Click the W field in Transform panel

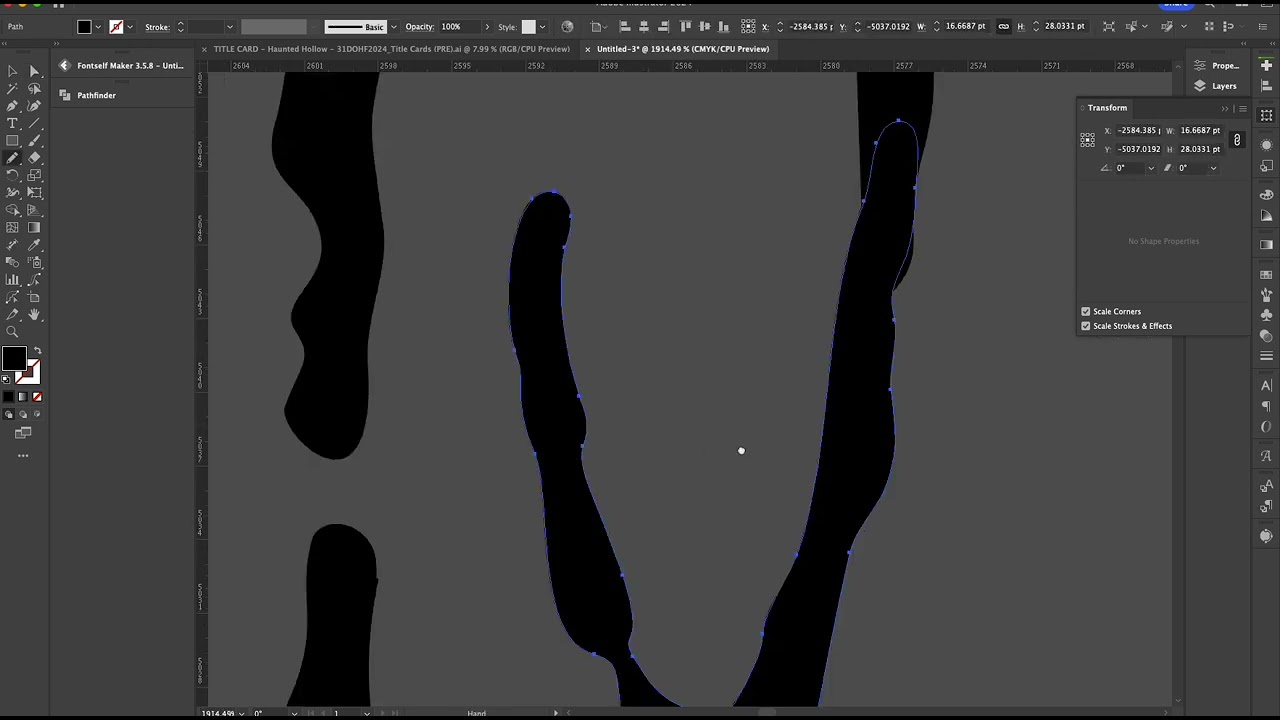(x=1200, y=131)
